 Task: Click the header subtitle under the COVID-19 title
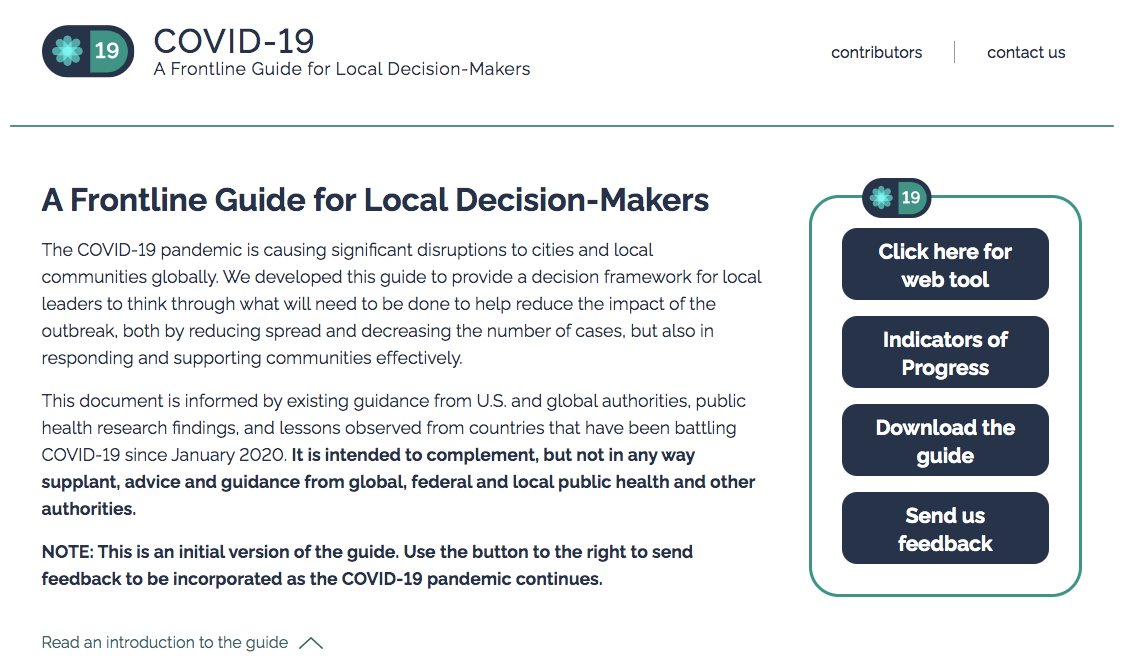click(342, 69)
